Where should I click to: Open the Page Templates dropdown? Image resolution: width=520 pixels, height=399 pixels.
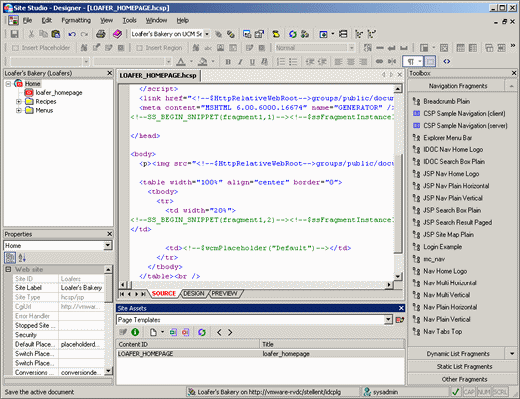coord(388,320)
